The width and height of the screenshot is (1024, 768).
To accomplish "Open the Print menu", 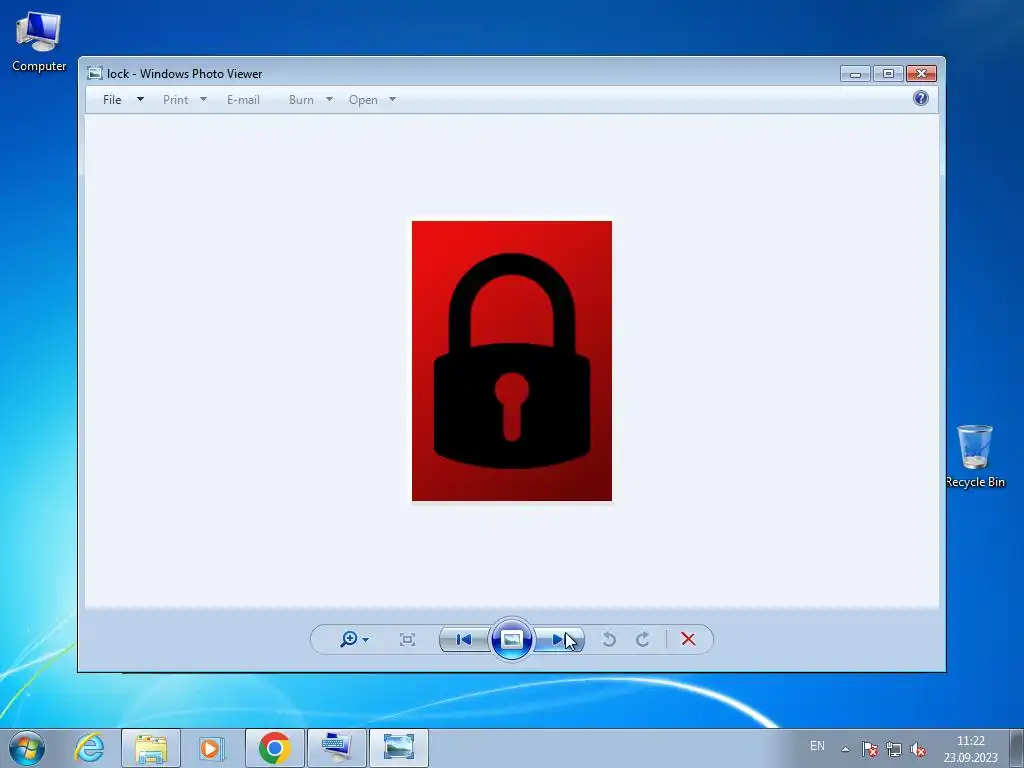I will (176, 99).
